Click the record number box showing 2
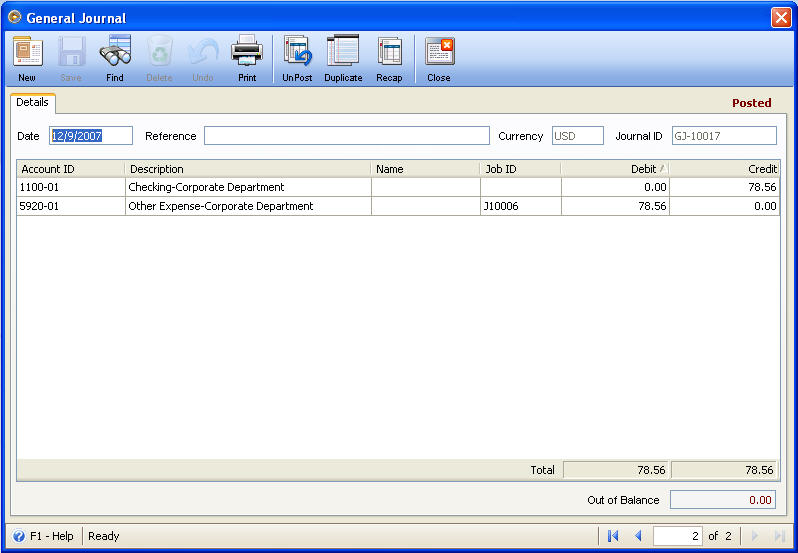The height and width of the screenshot is (553, 798). 678,536
